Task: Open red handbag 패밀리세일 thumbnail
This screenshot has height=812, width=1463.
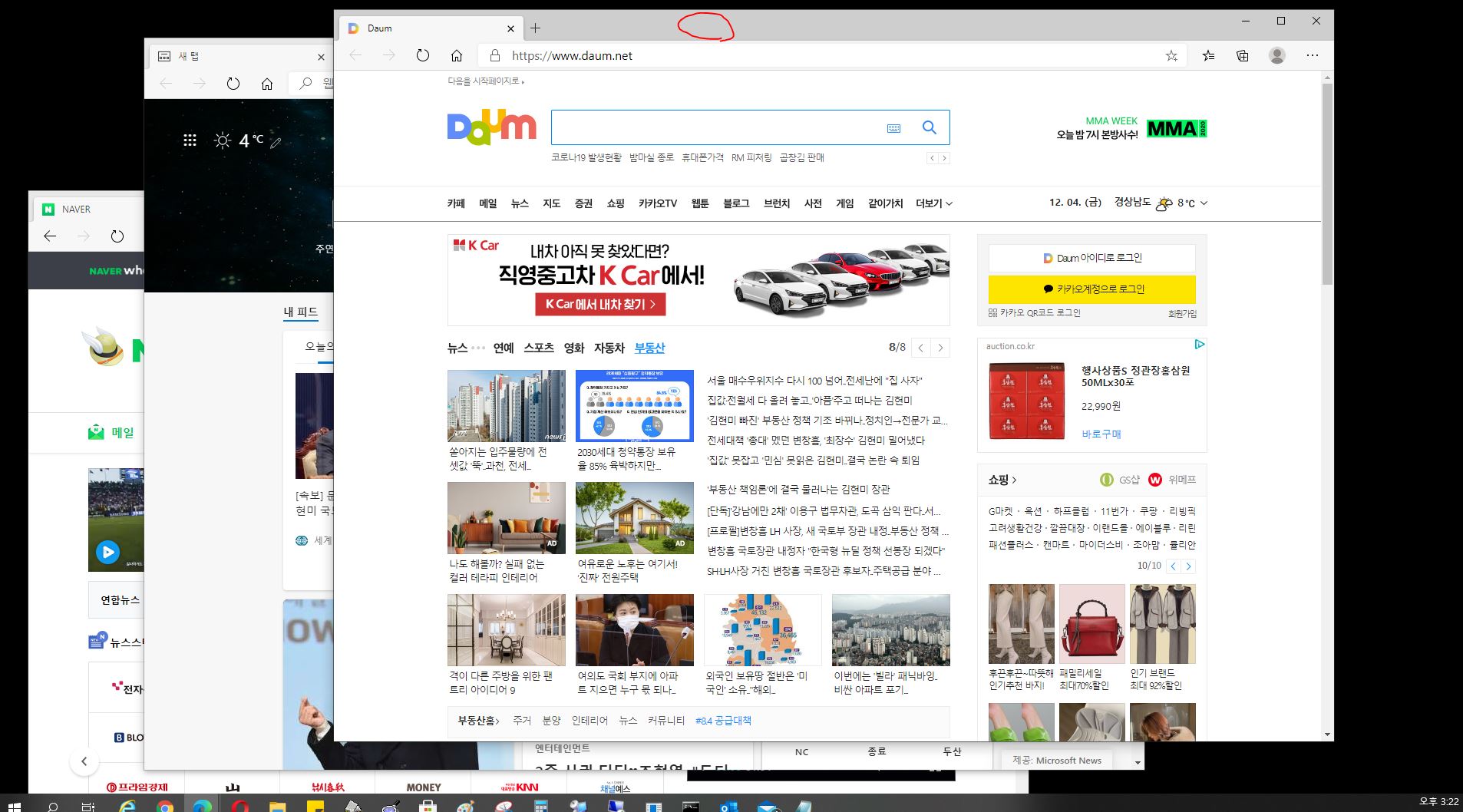Action: [1091, 624]
